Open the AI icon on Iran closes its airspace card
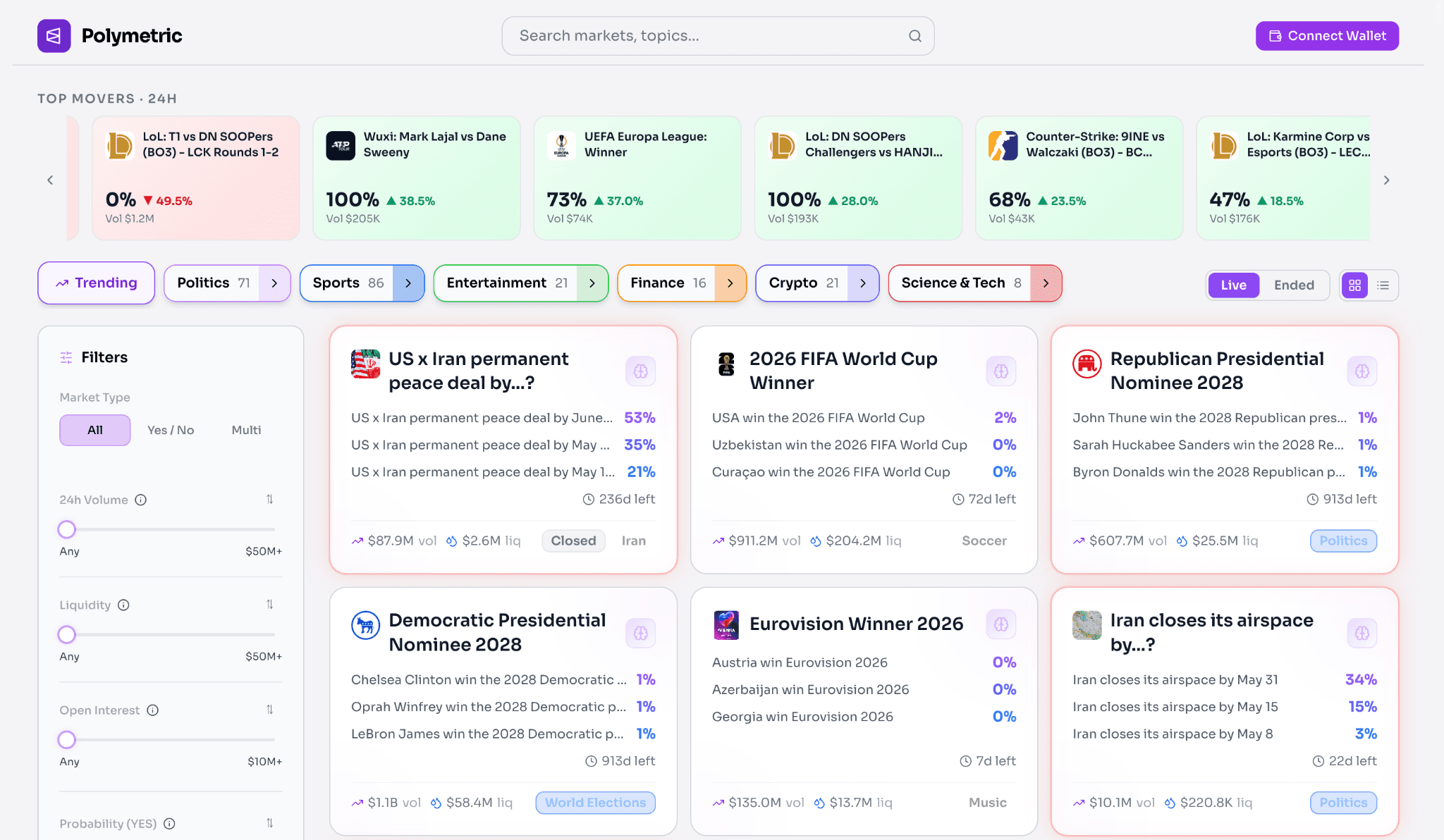This screenshot has width=1444, height=840. click(x=1362, y=633)
